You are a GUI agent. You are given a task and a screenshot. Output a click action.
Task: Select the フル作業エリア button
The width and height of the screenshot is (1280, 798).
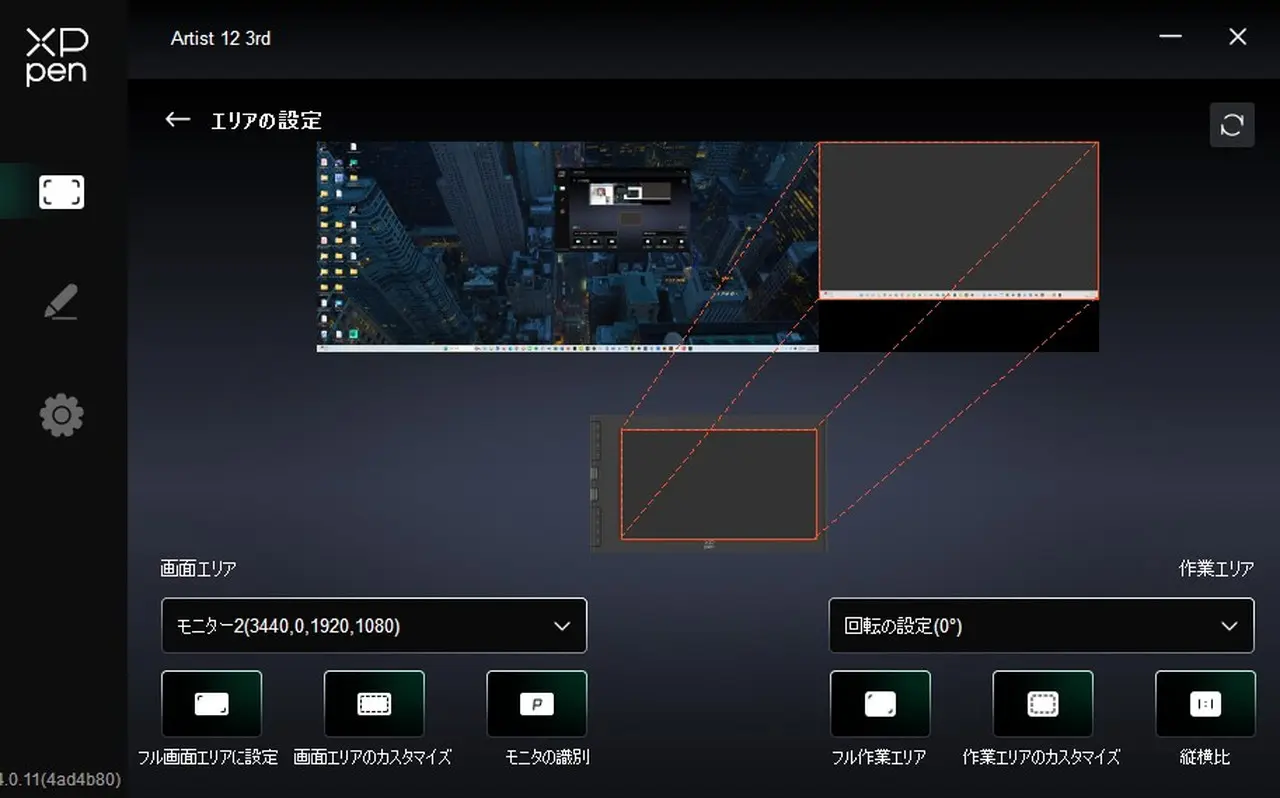click(x=879, y=704)
